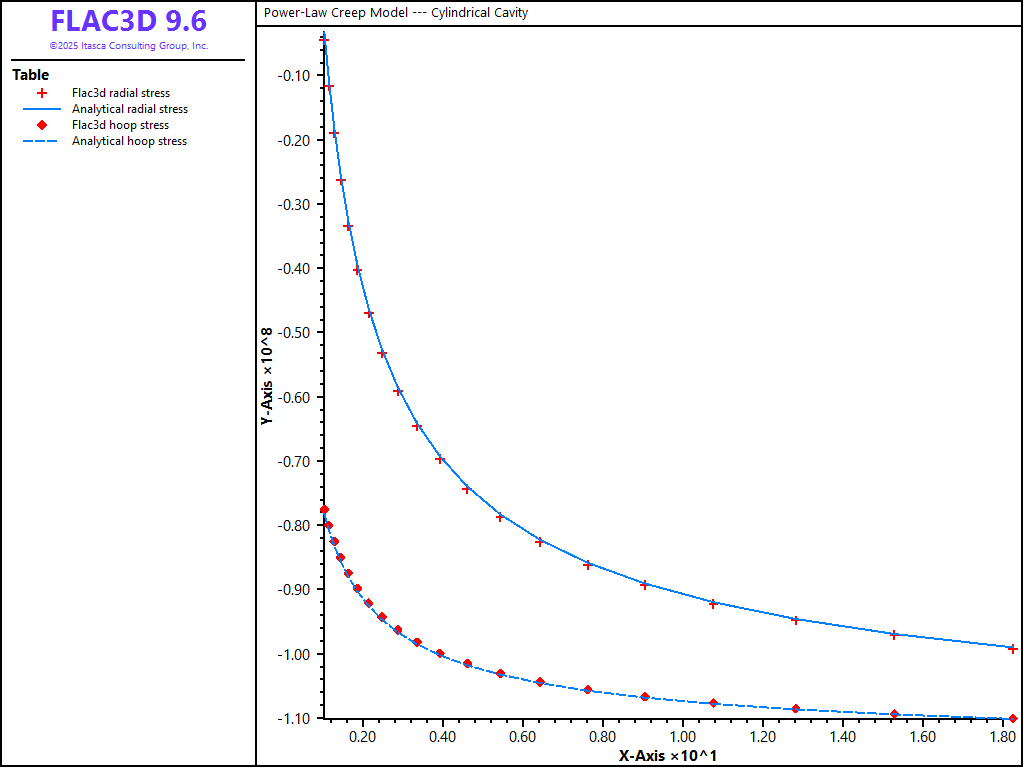Click the rightmost red plus radial stress point
Image resolution: width=1024 pixels, height=768 pixels.
[1012, 649]
